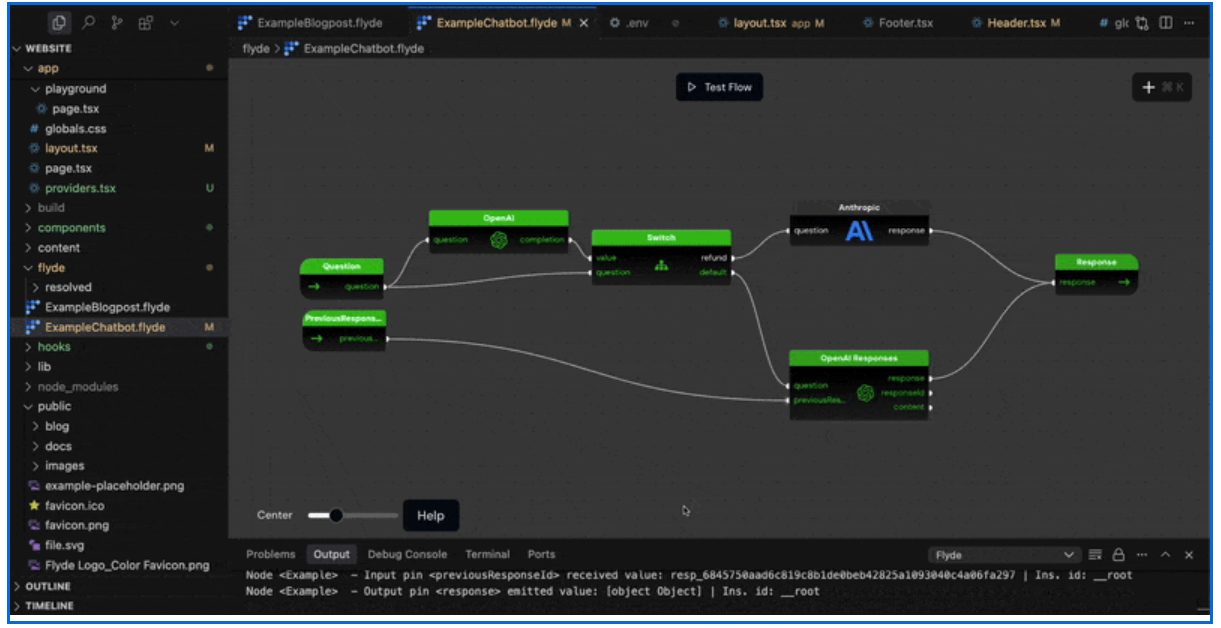This screenshot has width=1221, height=628.
Task: Click the clear output list icon
Action: (x=1095, y=555)
